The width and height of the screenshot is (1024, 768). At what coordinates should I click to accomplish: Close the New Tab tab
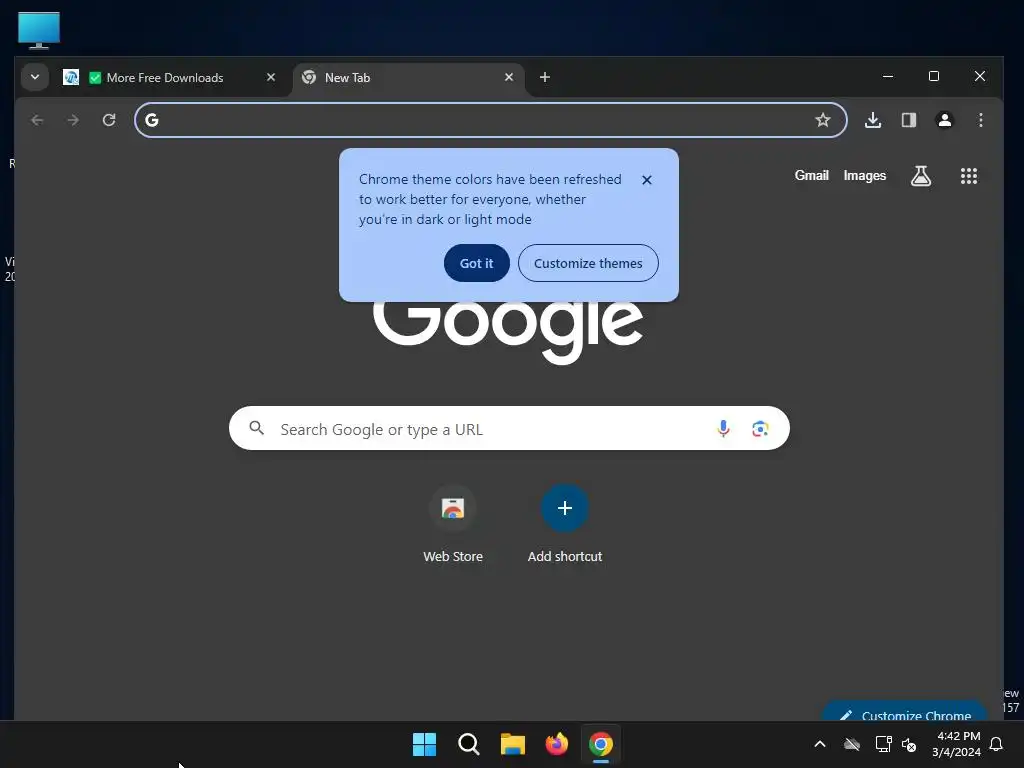(x=509, y=77)
